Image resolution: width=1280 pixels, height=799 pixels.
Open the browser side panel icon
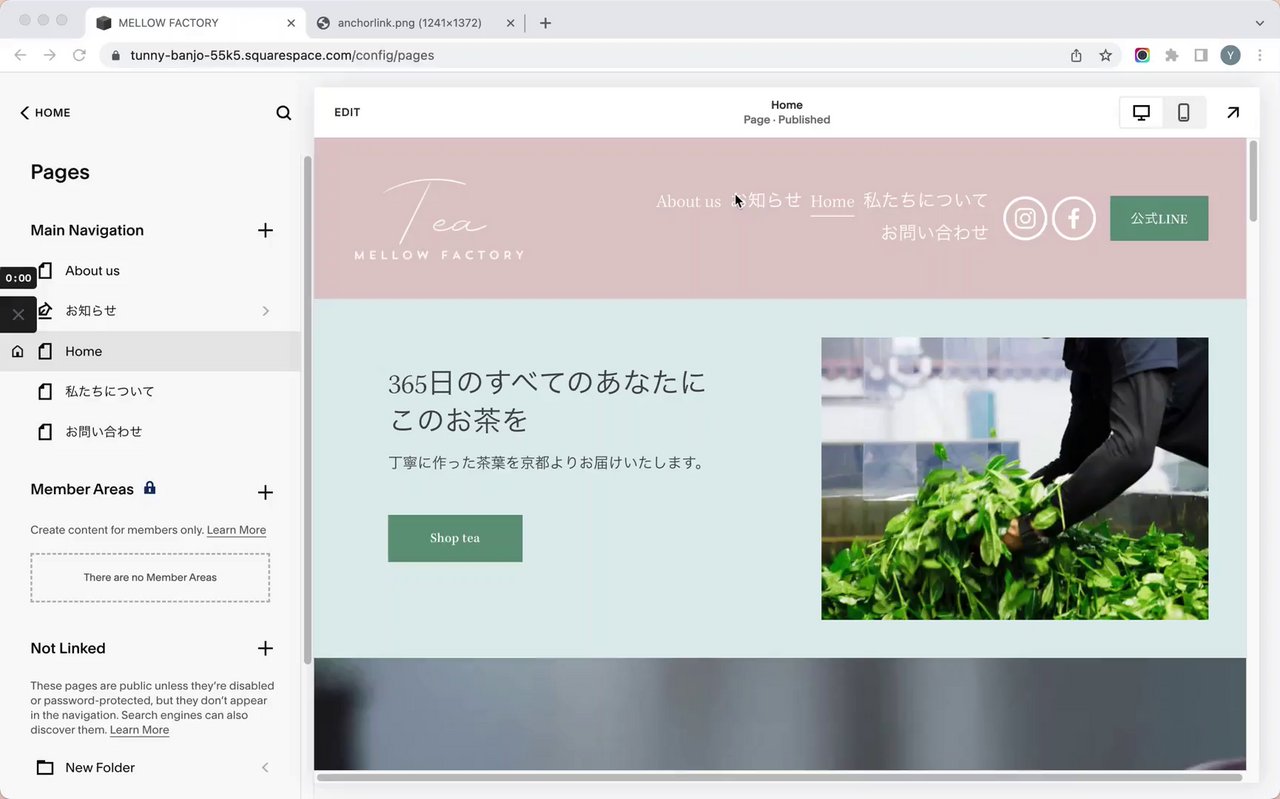point(1201,55)
